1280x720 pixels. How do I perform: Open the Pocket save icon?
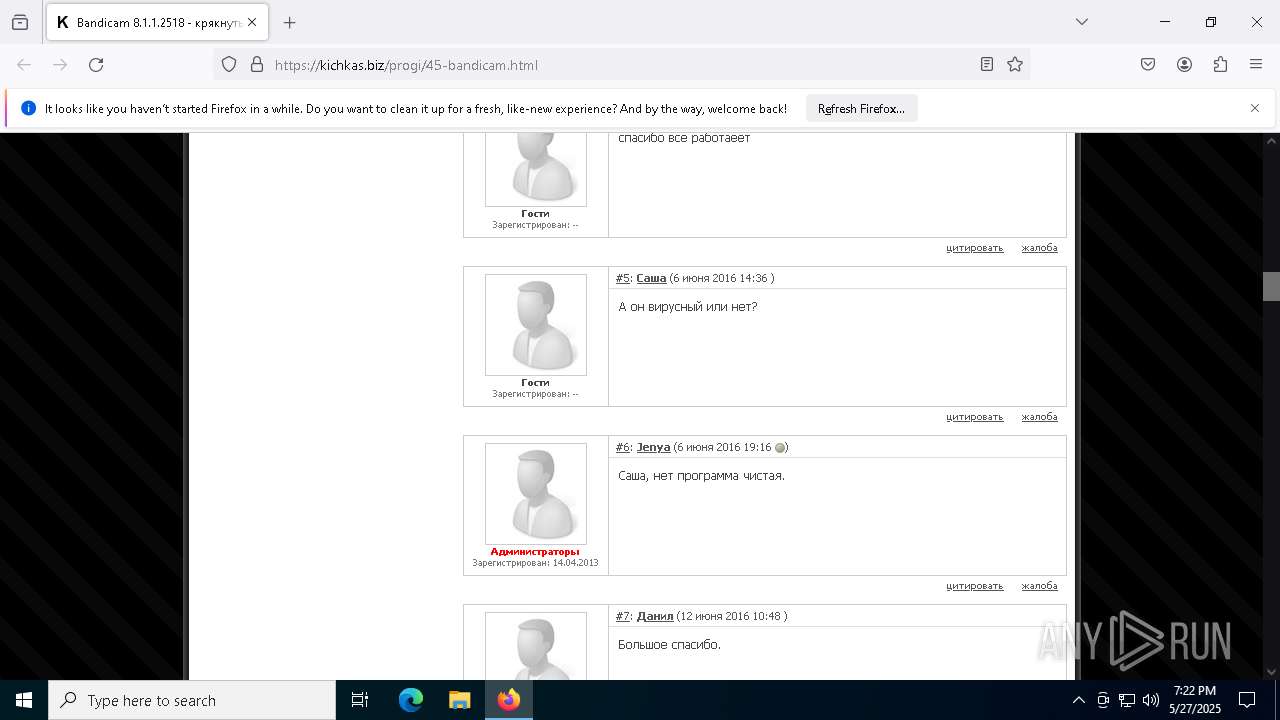click(x=1148, y=65)
